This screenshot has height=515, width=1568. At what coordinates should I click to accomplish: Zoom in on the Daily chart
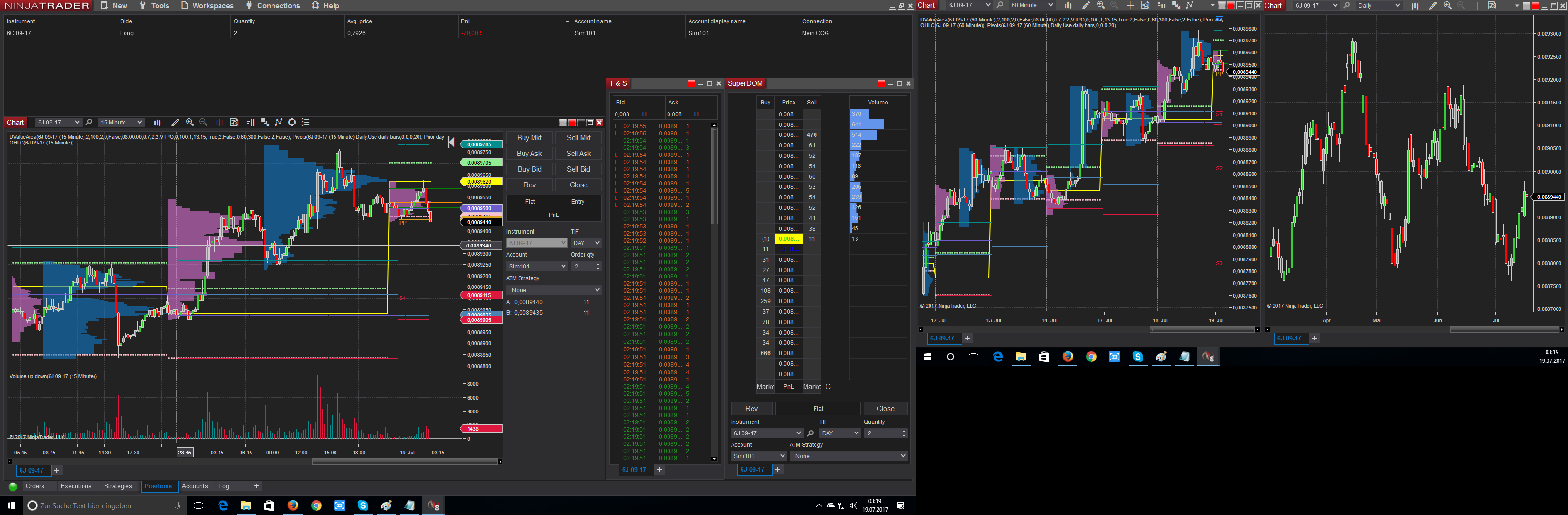coord(1447,5)
